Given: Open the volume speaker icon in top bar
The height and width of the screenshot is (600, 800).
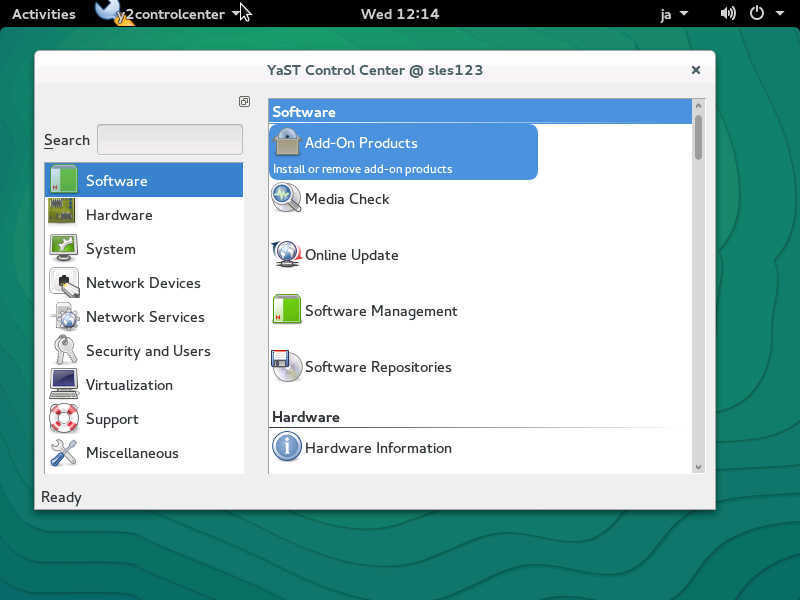Looking at the screenshot, I should [728, 13].
